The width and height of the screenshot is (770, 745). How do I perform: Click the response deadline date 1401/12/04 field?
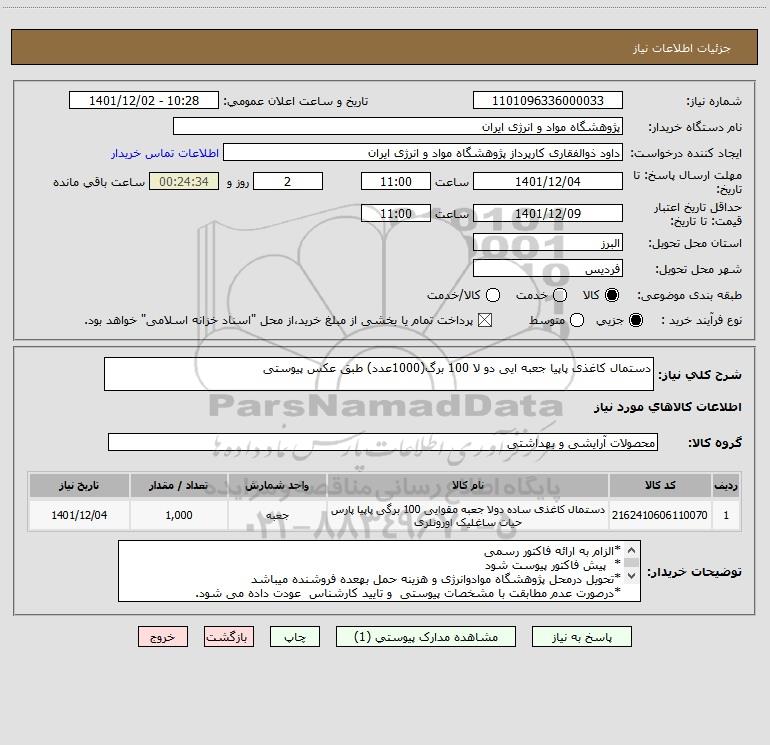pyautogui.click(x=548, y=181)
